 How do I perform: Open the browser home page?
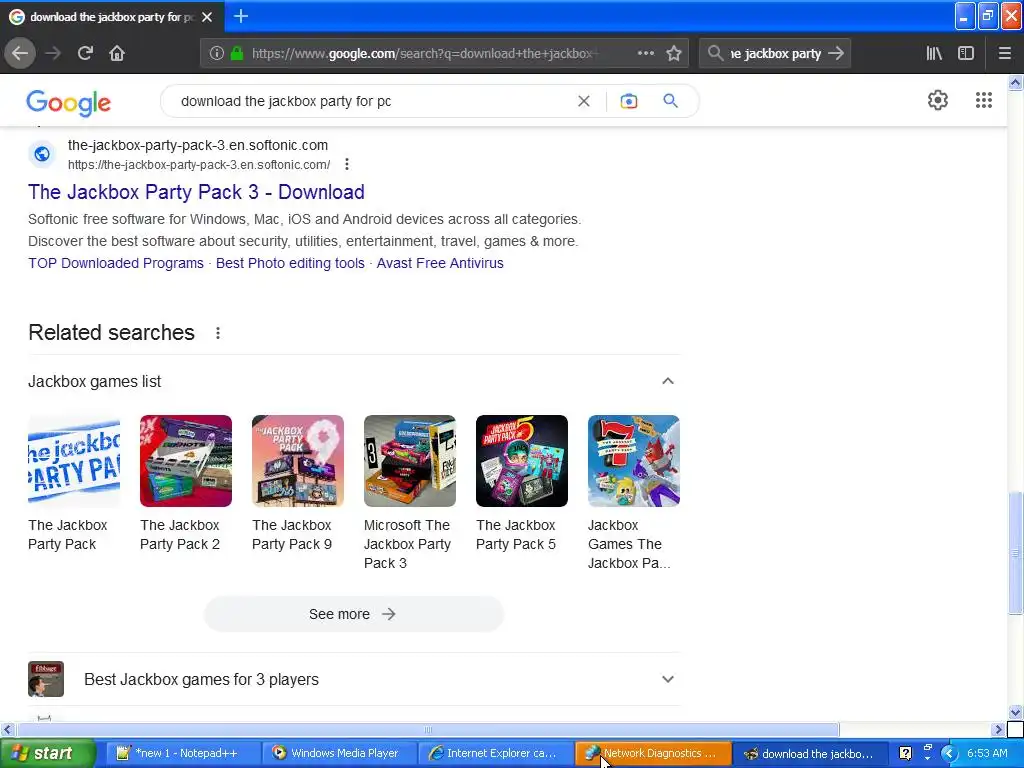click(x=117, y=53)
